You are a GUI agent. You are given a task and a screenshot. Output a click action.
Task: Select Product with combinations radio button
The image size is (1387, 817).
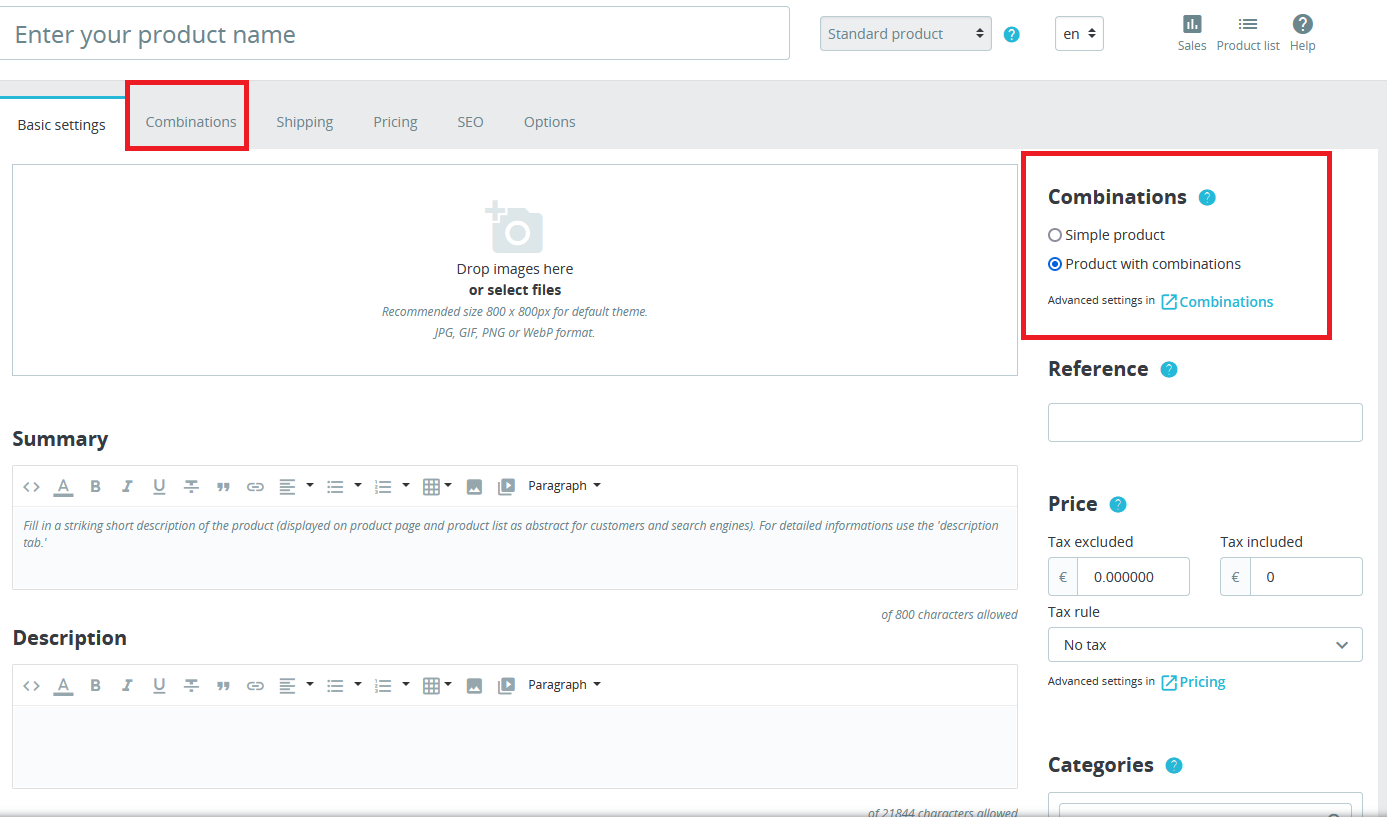click(1055, 264)
